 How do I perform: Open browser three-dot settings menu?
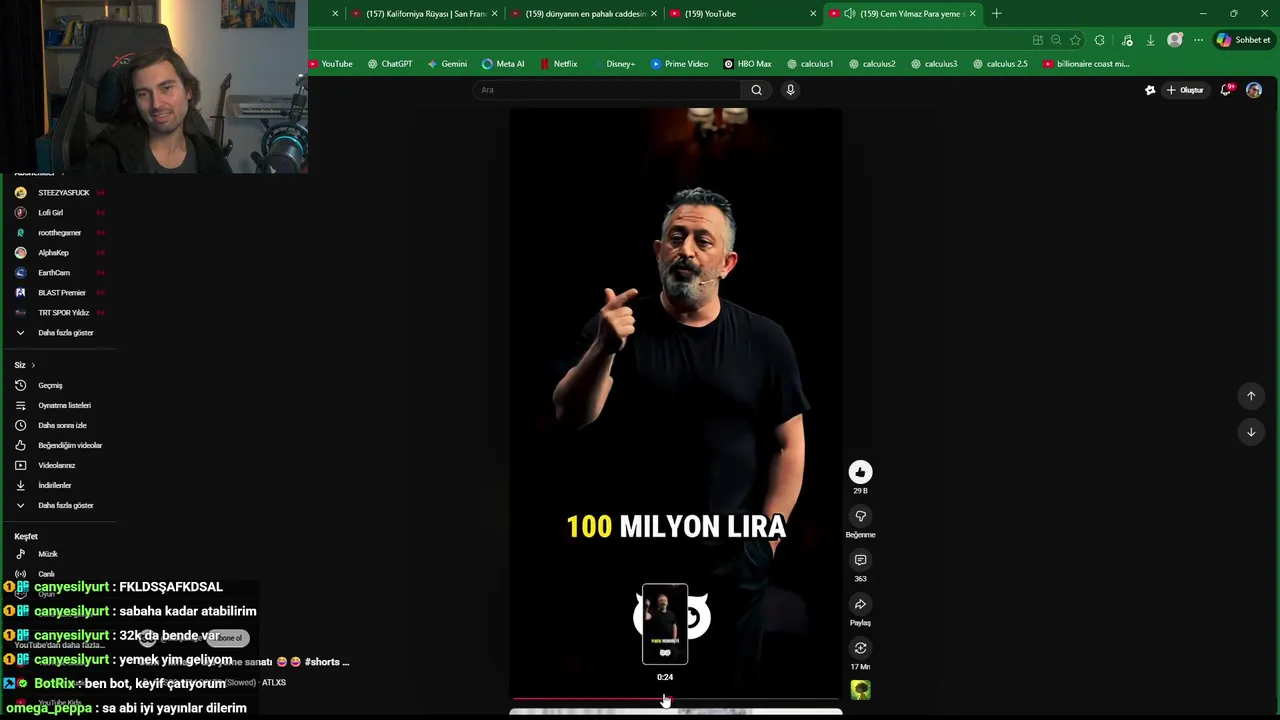(x=1198, y=40)
